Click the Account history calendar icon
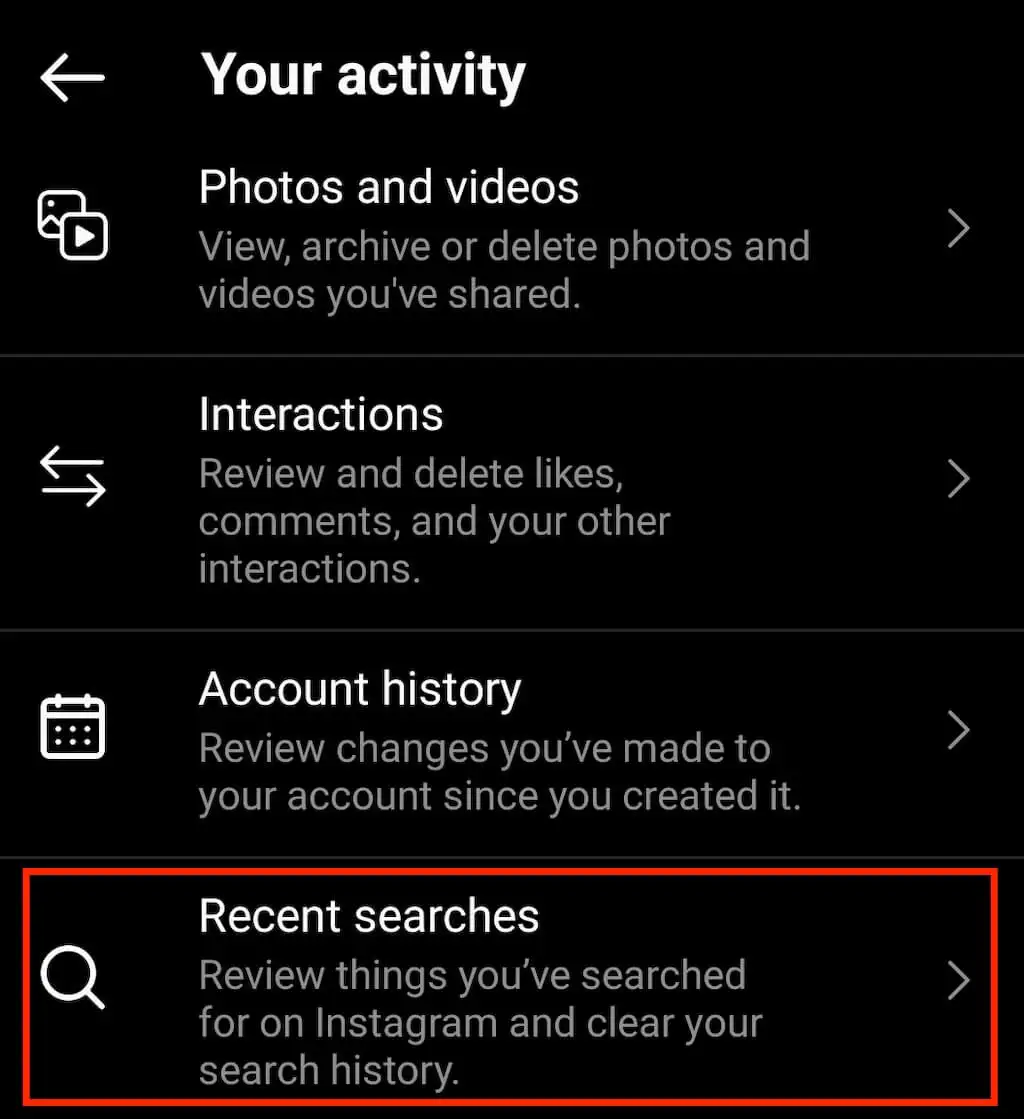 tap(72, 726)
